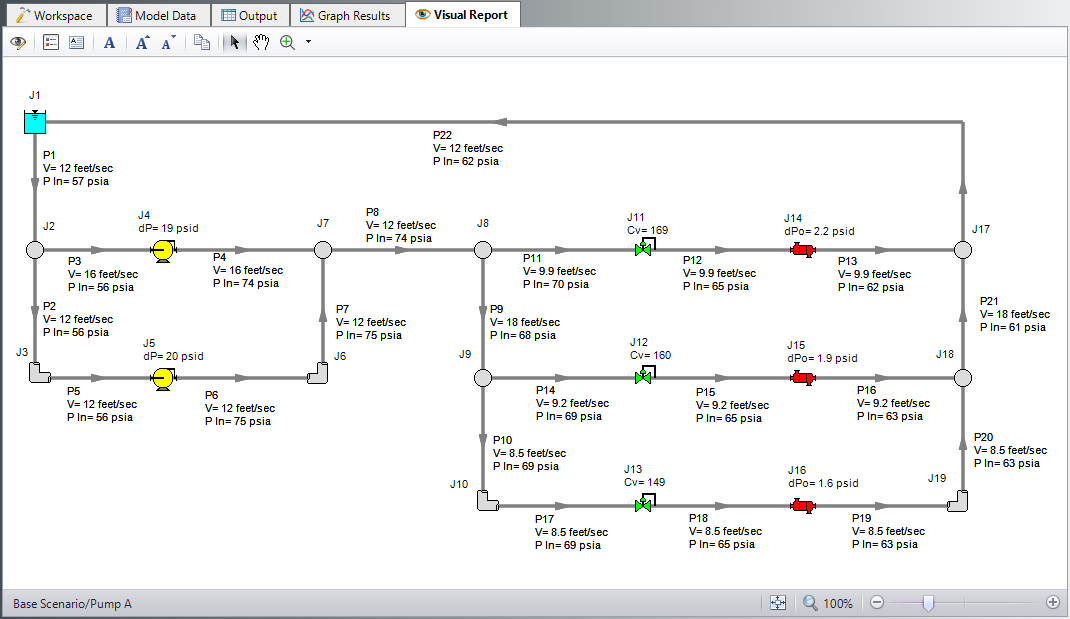The width and height of the screenshot is (1070, 619).
Task: Click the zoom-to-fit icon in status bar
Action: tap(779, 603)
